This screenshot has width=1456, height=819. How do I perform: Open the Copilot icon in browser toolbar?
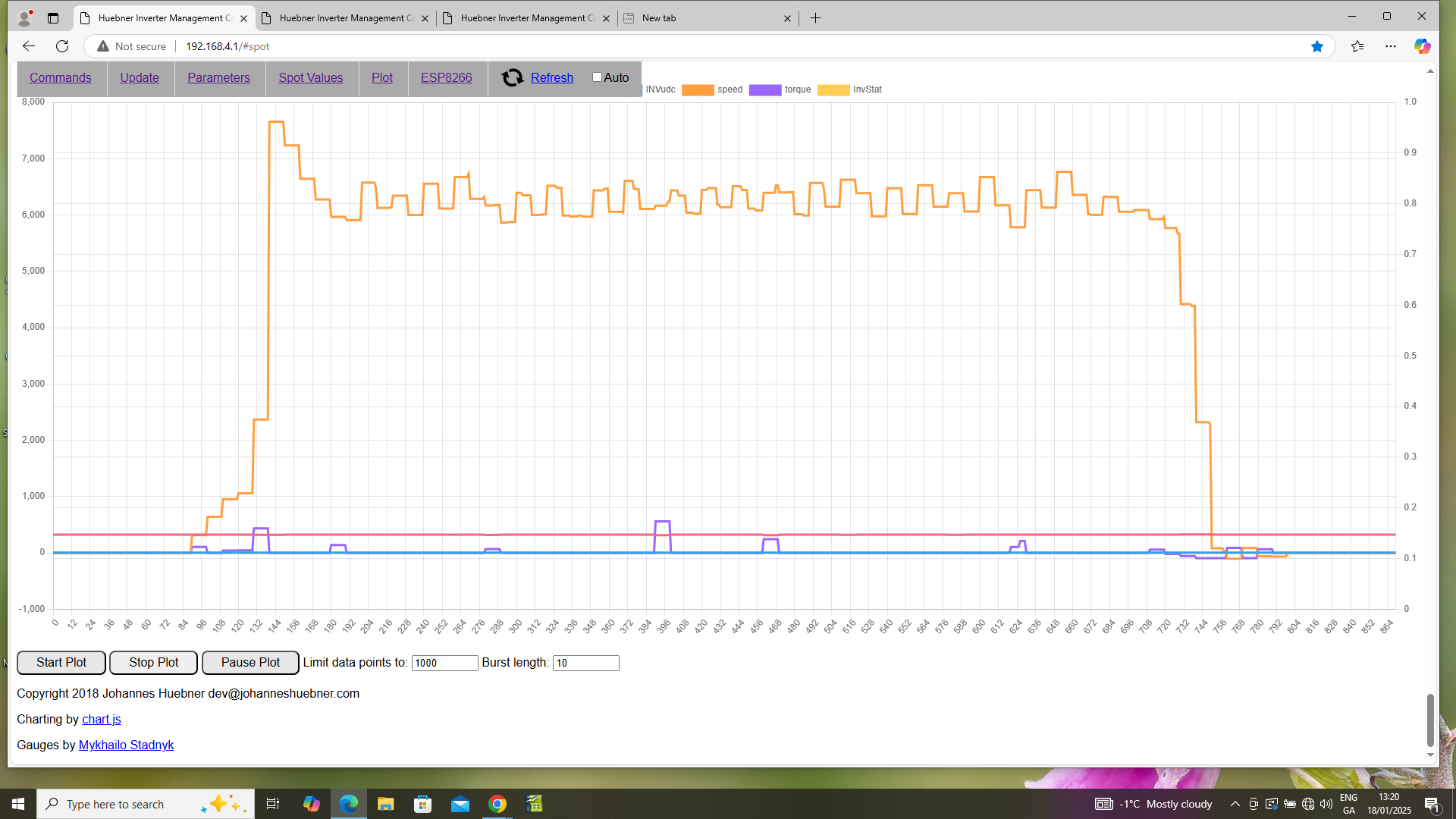tap(1422, 46)
